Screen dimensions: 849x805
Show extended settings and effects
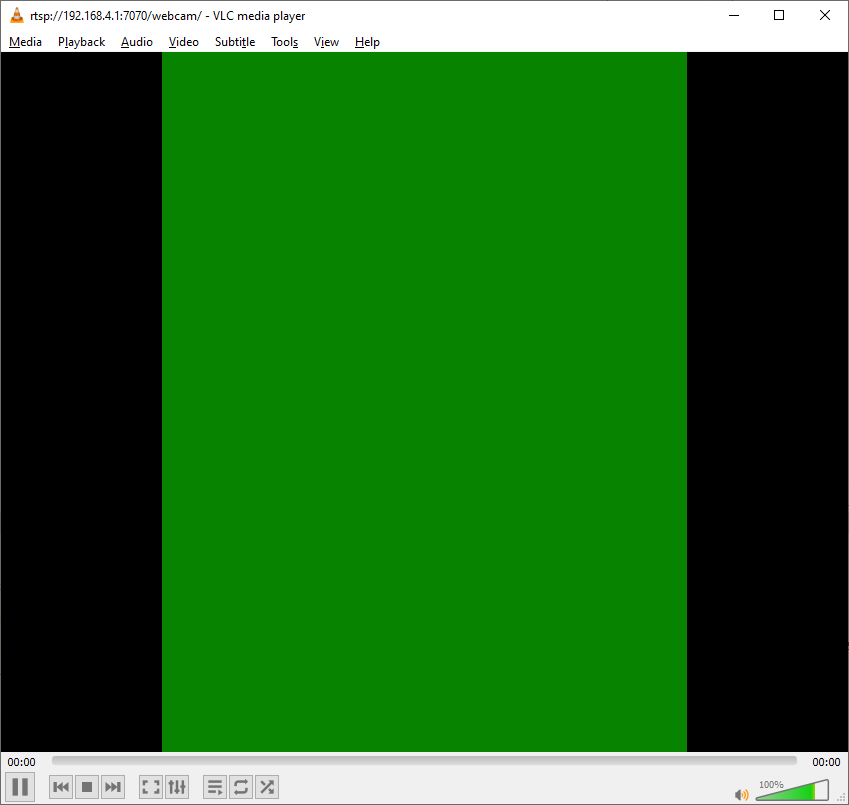(177, 787)
